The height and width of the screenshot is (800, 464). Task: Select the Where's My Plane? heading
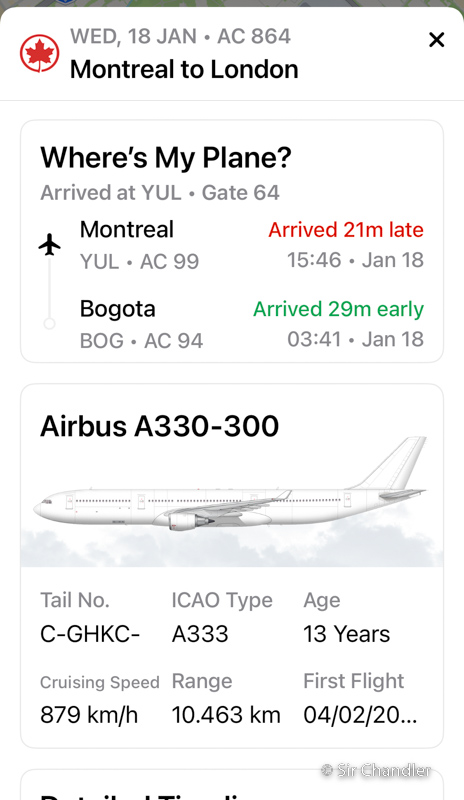click(166, 157)
